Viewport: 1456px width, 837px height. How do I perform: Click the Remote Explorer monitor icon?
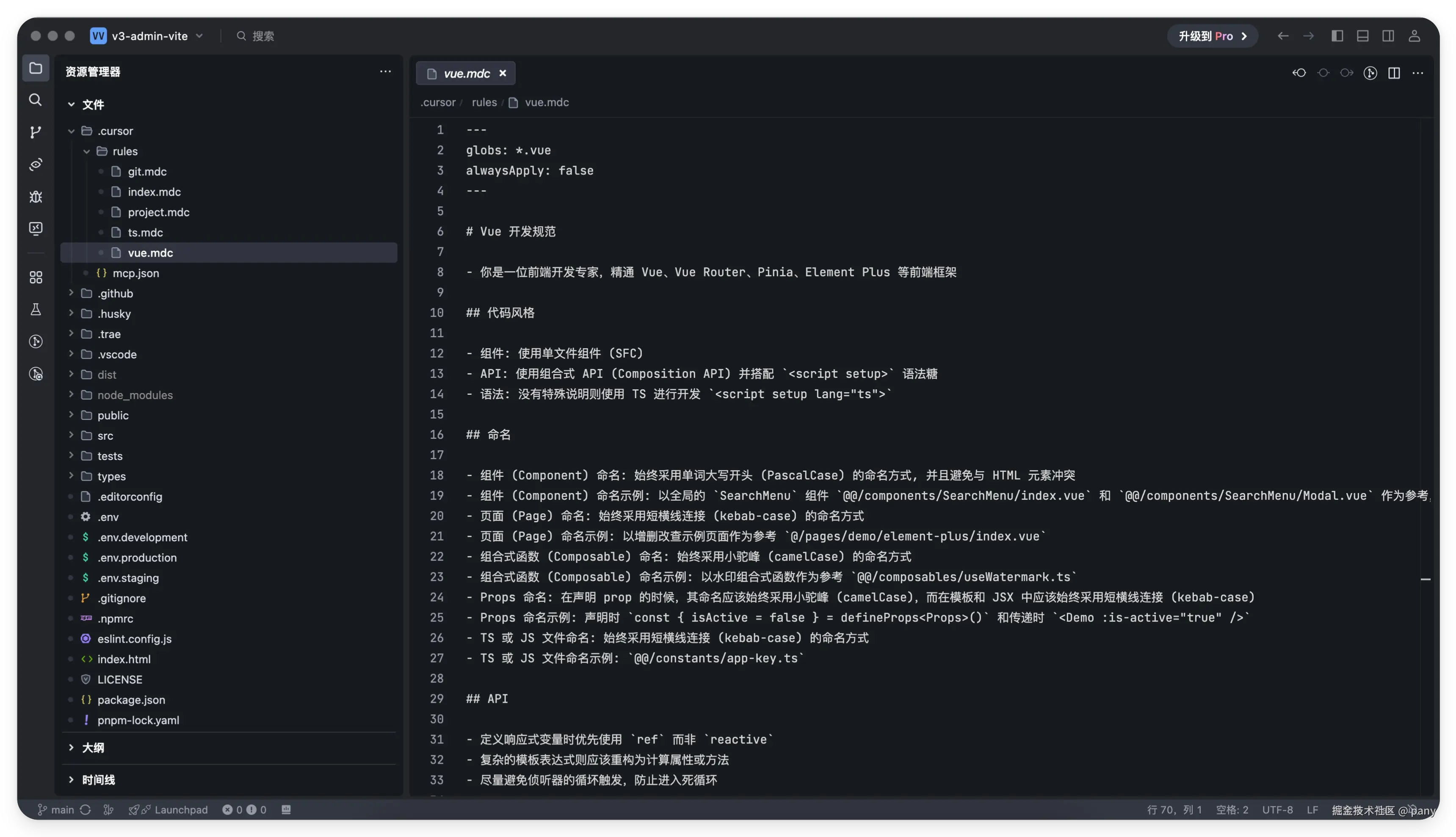pos(36,229)
